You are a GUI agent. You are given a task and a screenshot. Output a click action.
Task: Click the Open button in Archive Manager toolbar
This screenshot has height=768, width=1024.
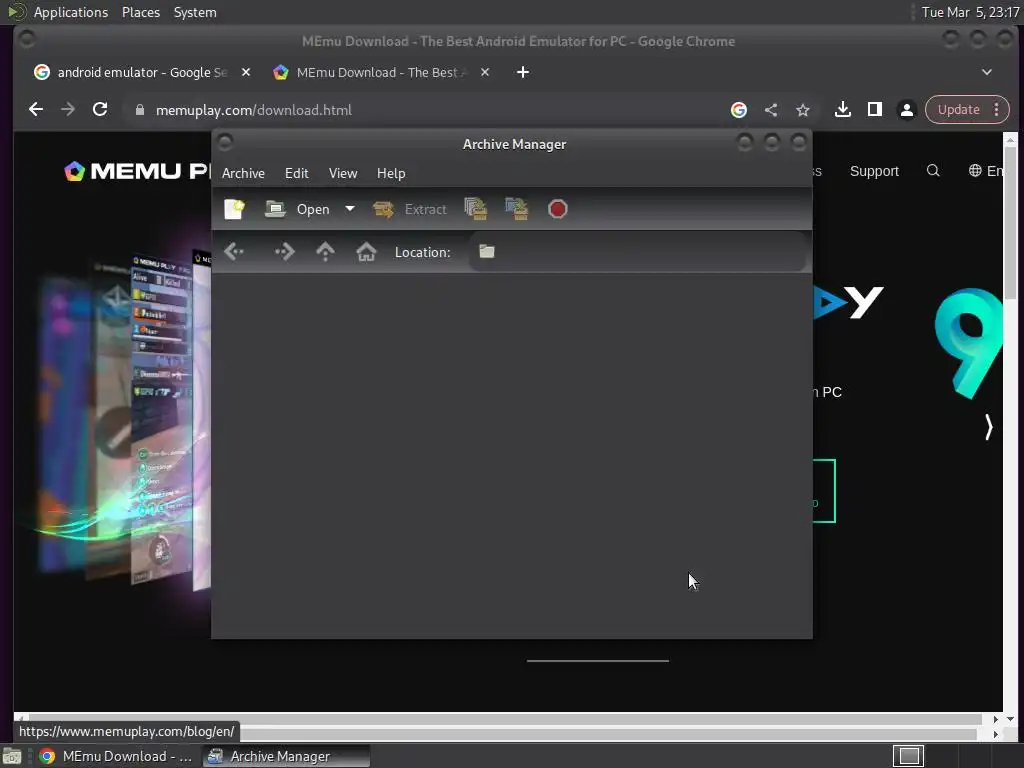(298, 209)
